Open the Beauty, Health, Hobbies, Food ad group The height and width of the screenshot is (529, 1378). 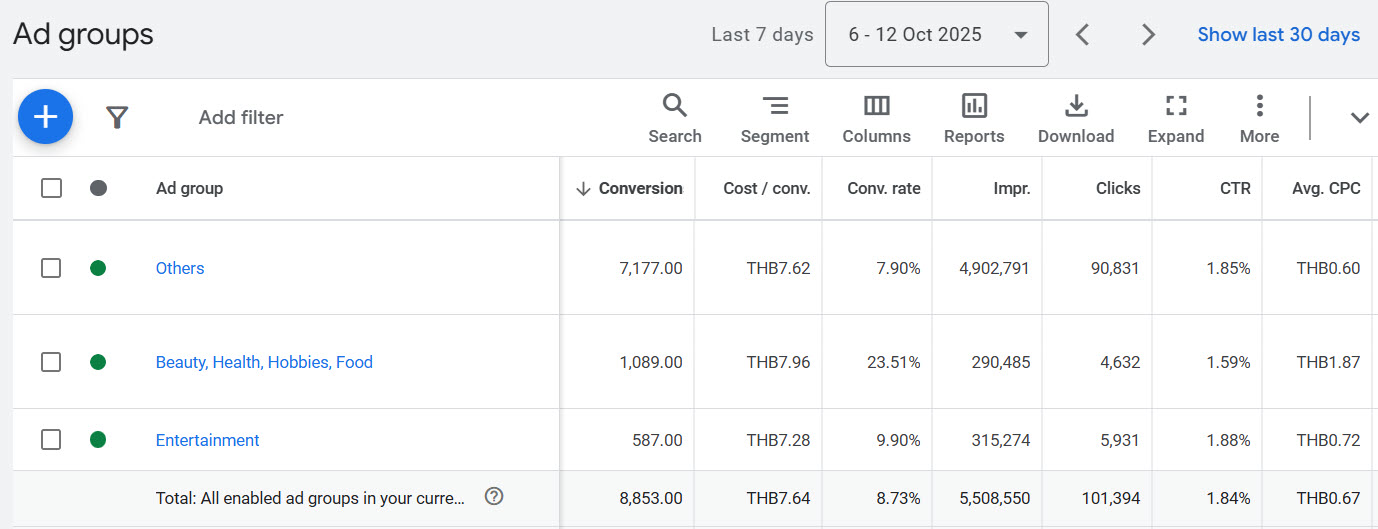264,362
